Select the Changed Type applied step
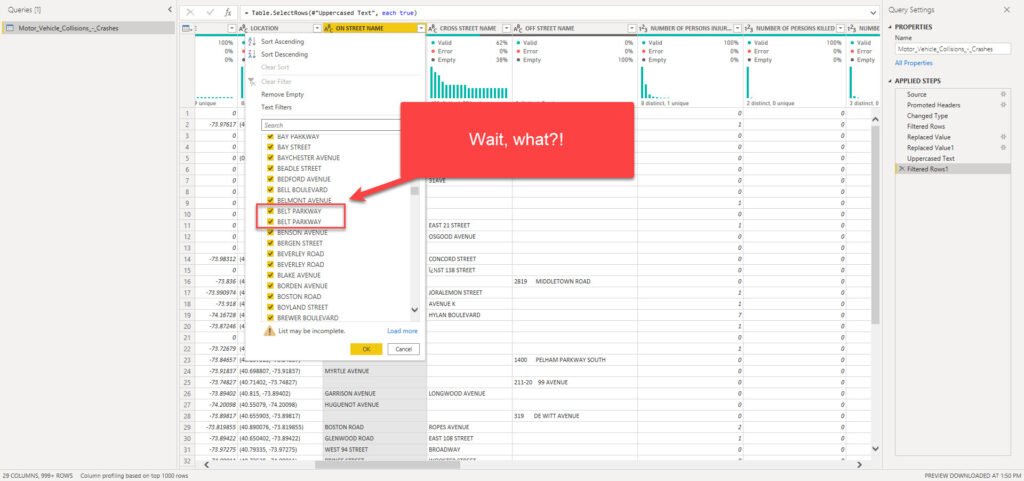1024x481 pixels. (925, 116)
